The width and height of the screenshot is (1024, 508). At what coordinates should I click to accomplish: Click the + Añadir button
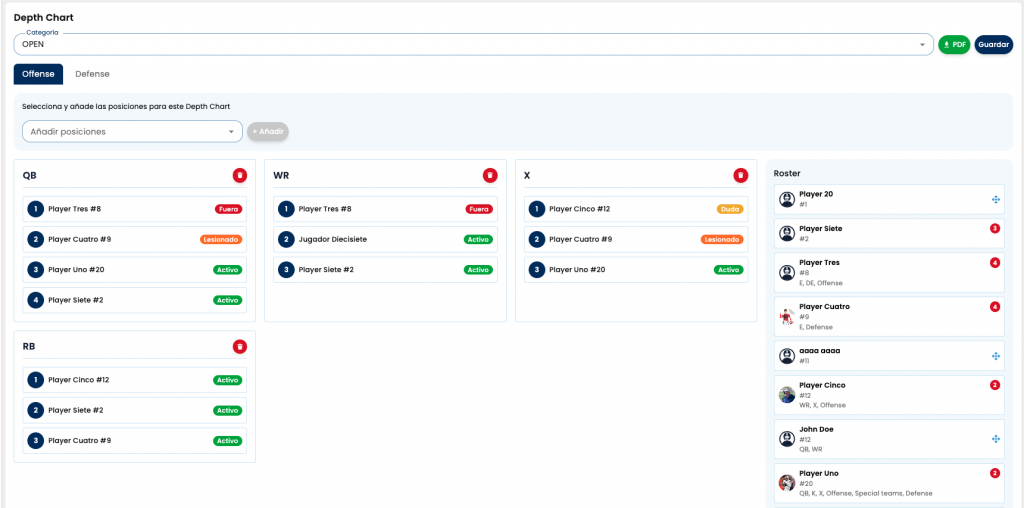point(268,131)
